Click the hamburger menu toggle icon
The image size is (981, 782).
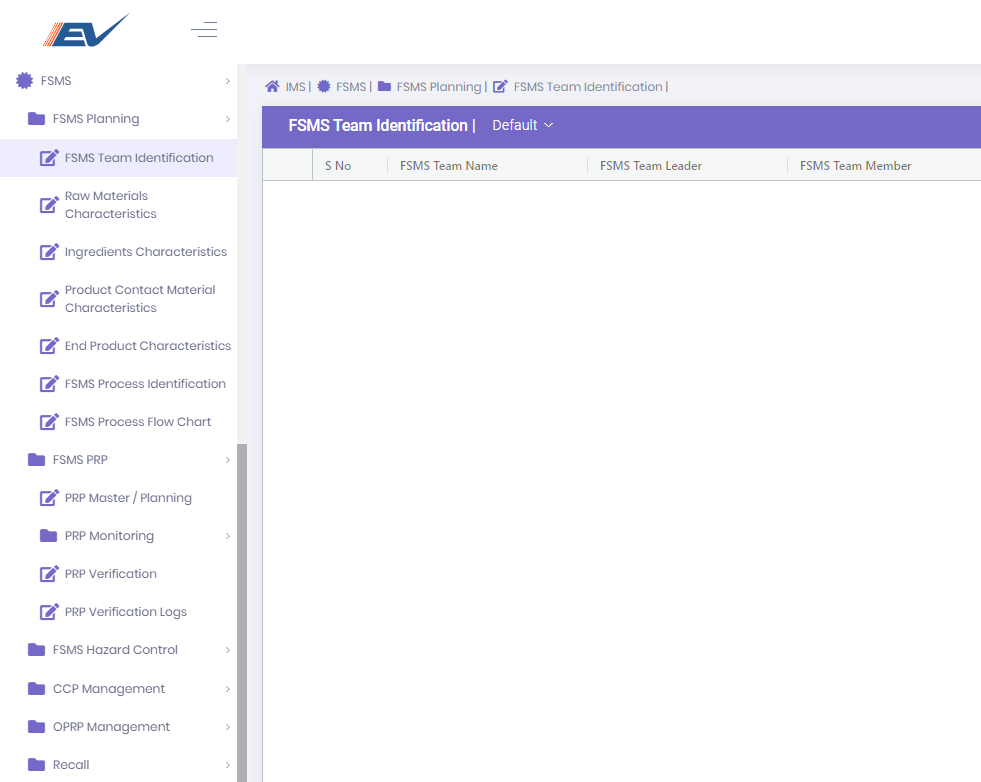click(x=204, y=30)
